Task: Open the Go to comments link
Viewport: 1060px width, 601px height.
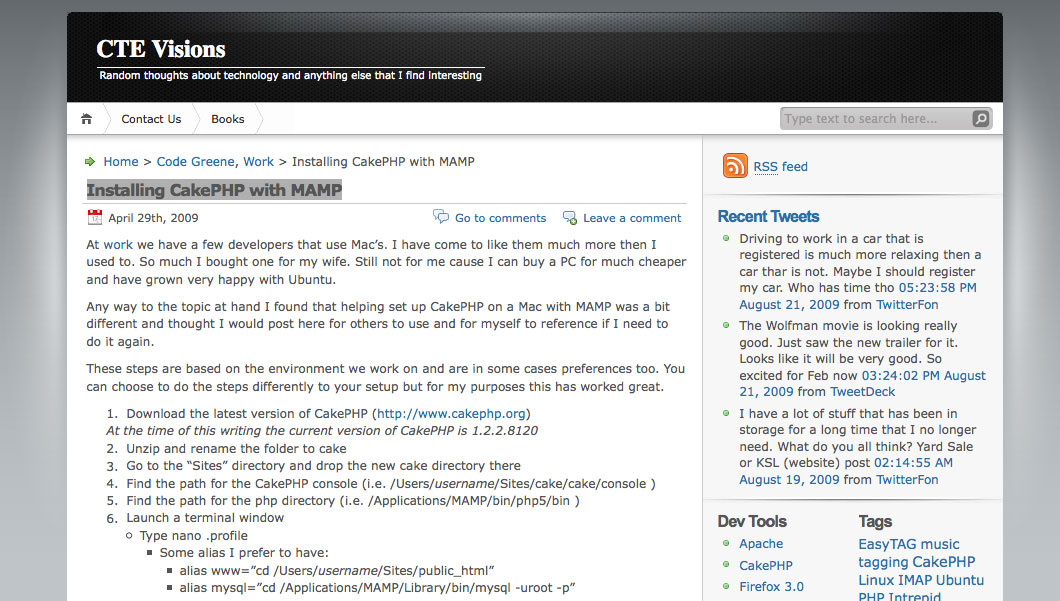Action: point(500,218)
